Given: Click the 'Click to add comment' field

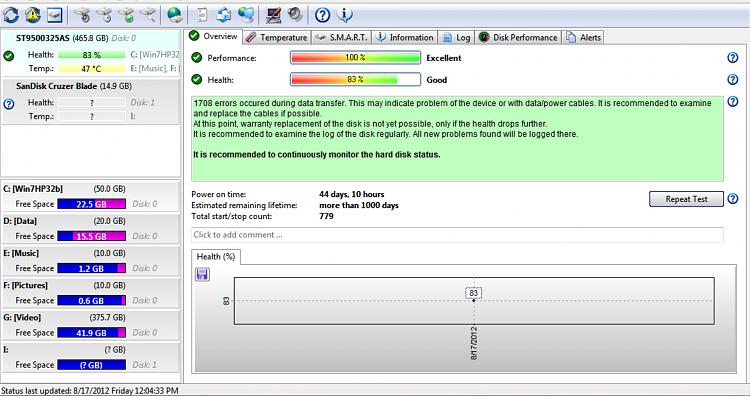Looking at the screenshot, I should coord(457,235).
